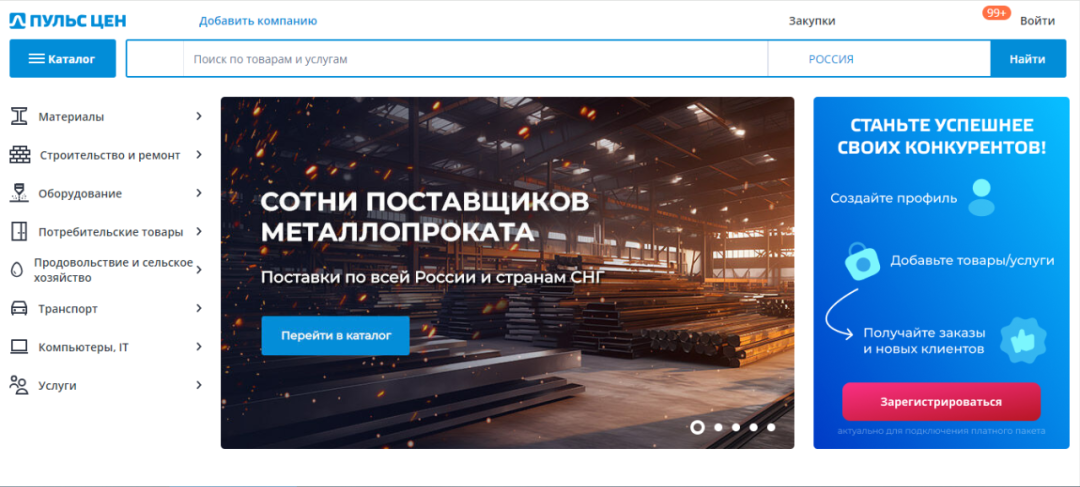The image size is (1080, 487).
Task: Expand the Материалы category chevron
Action: (198, 116)
